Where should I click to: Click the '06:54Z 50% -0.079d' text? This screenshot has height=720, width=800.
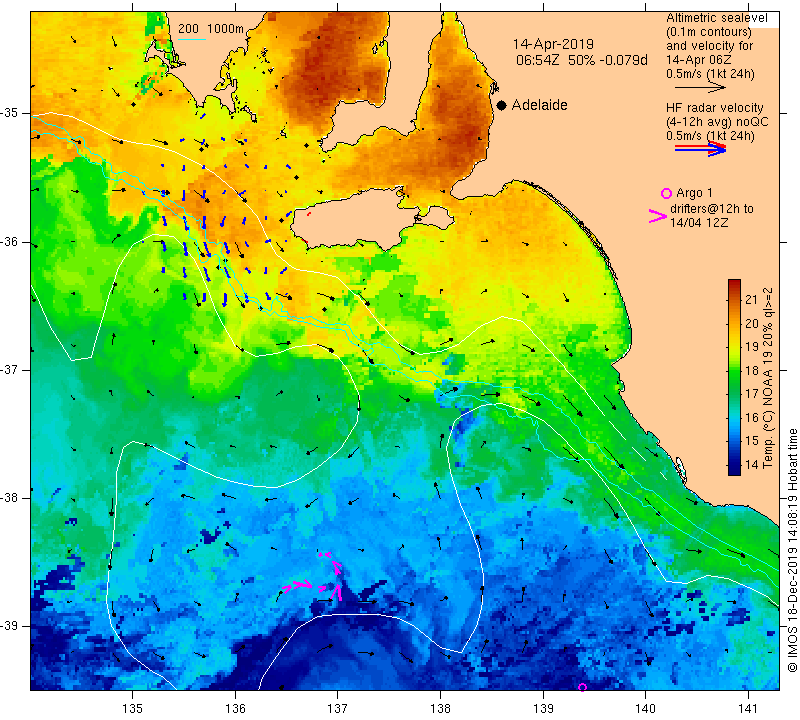click(582, 60)
